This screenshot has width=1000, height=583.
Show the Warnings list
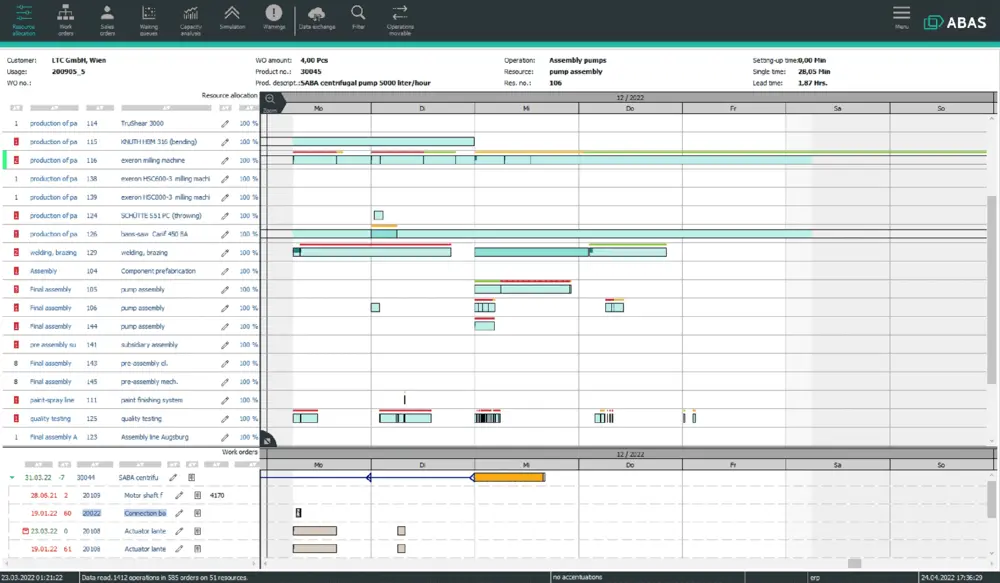[274, 17]
